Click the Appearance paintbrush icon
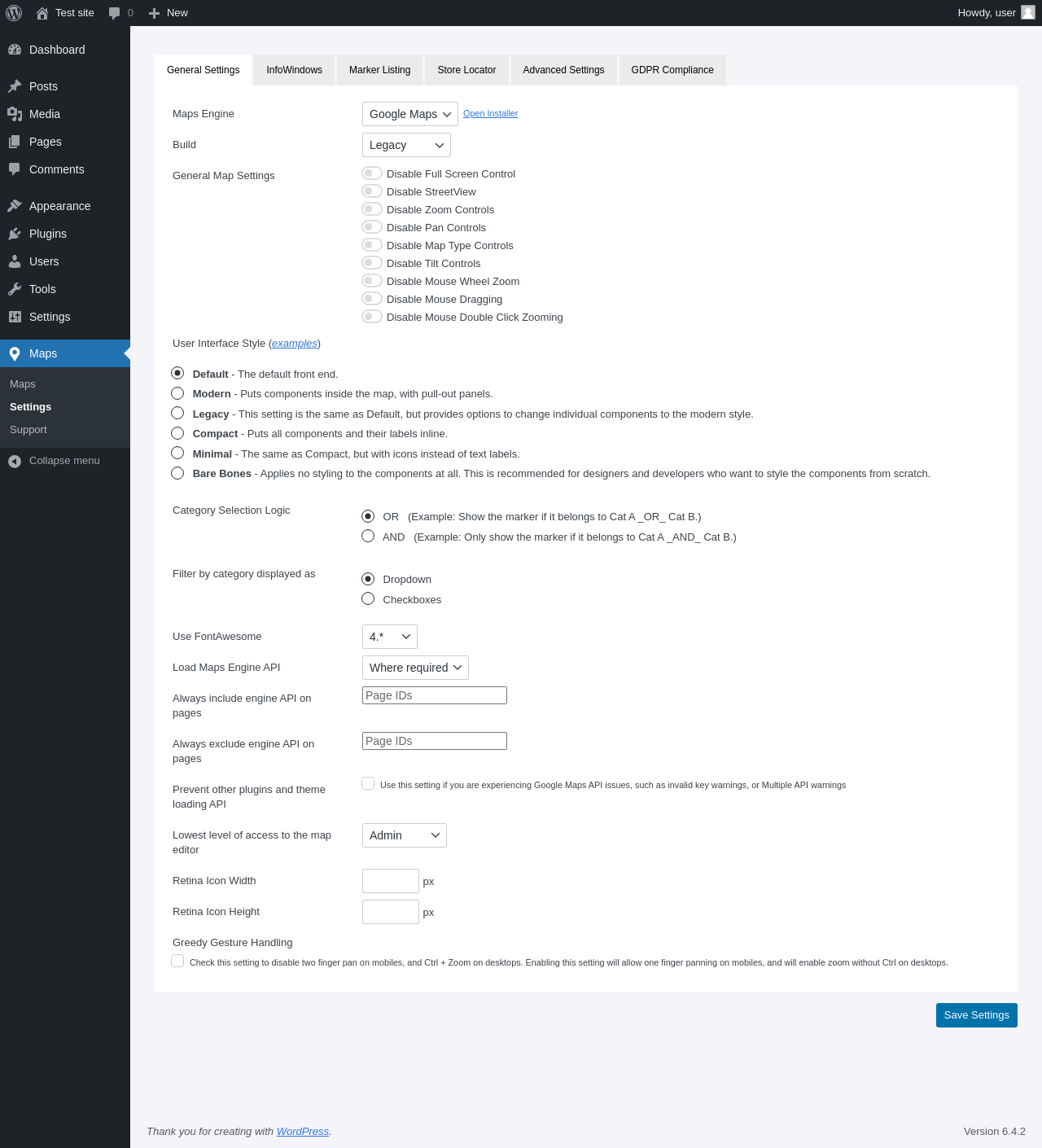The width and height of the screenshot is (1042, 1148). pyautogui.click(x=15, y=206)
